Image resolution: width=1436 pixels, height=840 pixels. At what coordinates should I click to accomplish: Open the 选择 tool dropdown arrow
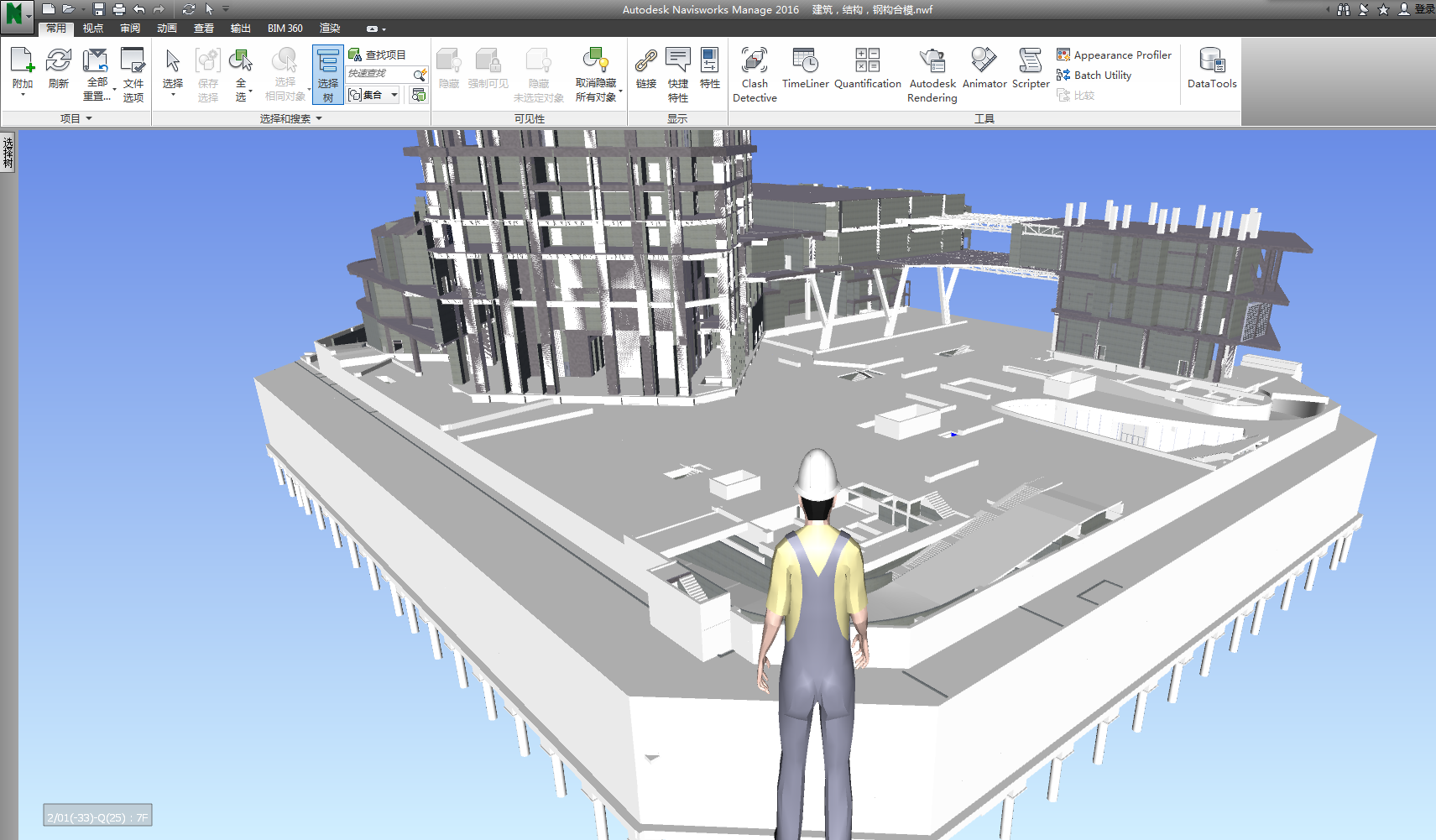click(x=173, y=95)
